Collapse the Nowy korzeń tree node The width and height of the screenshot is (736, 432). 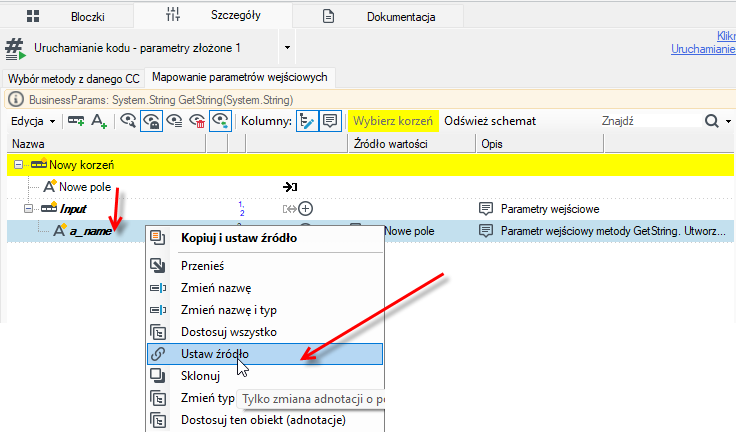click(x=18, y=165)
